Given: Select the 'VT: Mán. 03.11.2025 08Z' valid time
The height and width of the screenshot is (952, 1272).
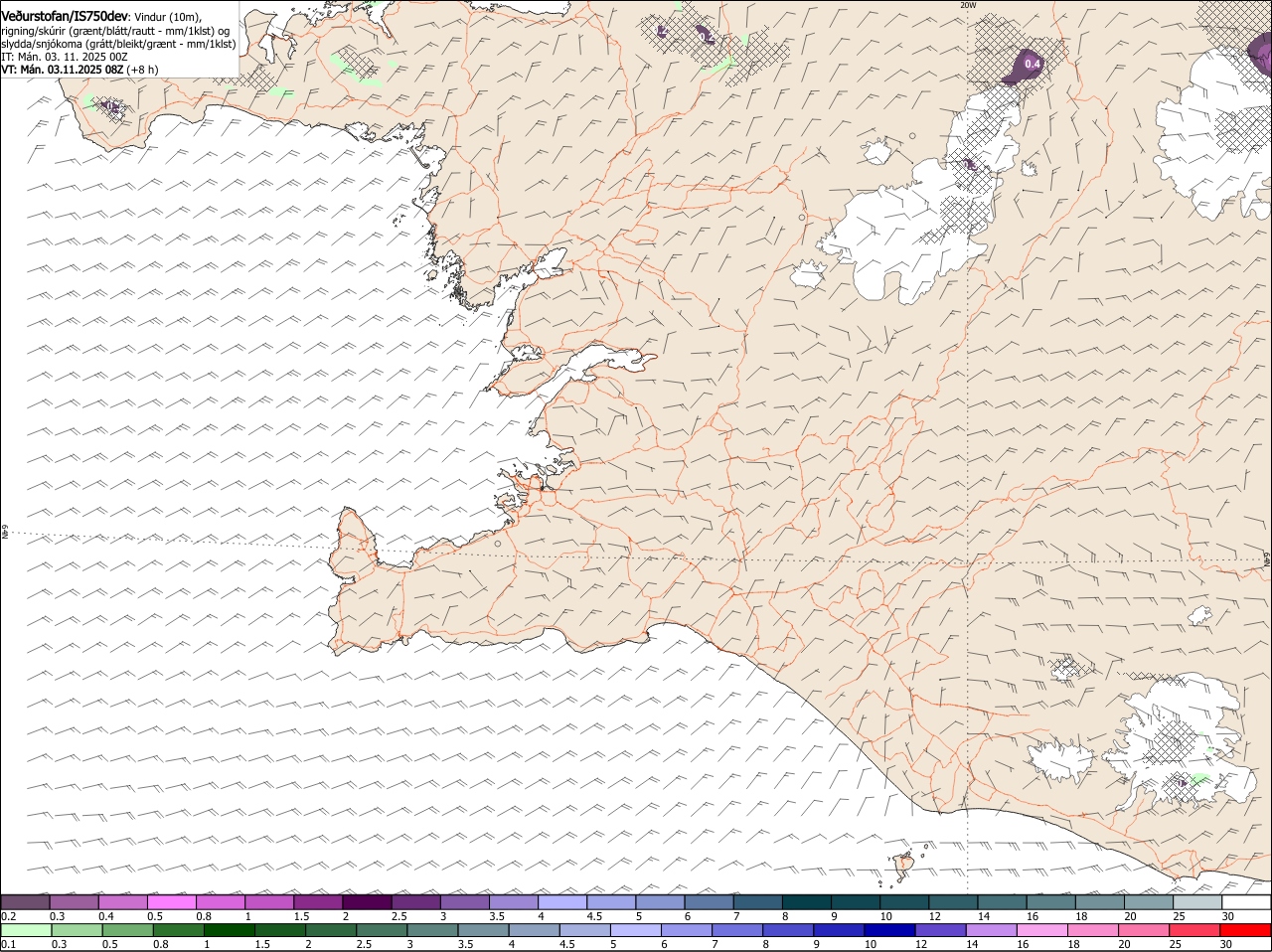Looking at the screenshot, I should (62, 71).
